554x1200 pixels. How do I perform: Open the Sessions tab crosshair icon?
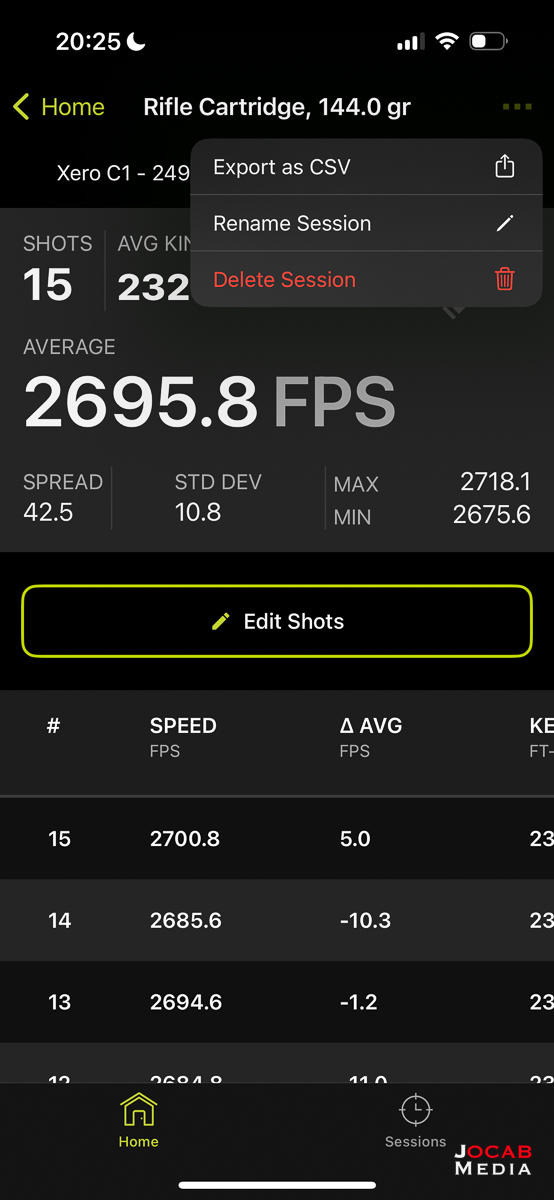point(415,1111)
